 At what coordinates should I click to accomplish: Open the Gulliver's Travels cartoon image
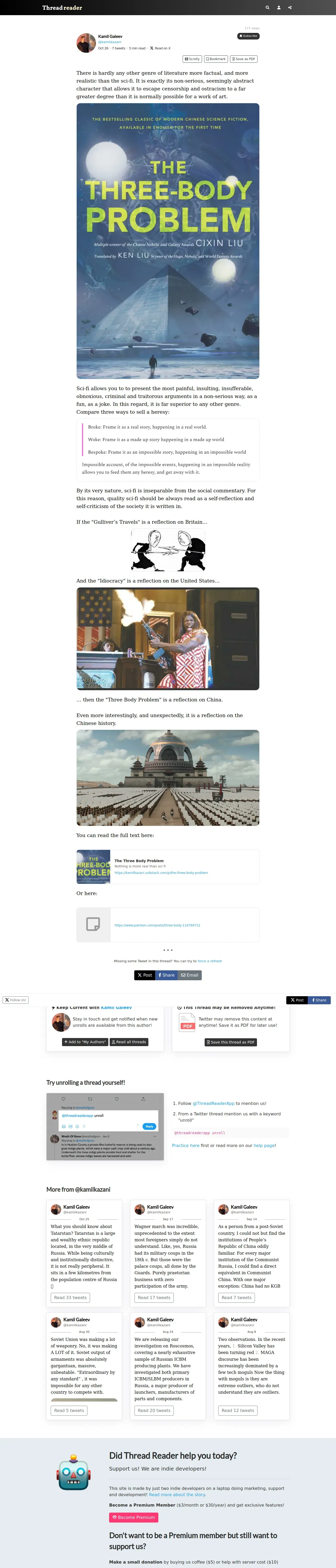[x=168, y=550]
